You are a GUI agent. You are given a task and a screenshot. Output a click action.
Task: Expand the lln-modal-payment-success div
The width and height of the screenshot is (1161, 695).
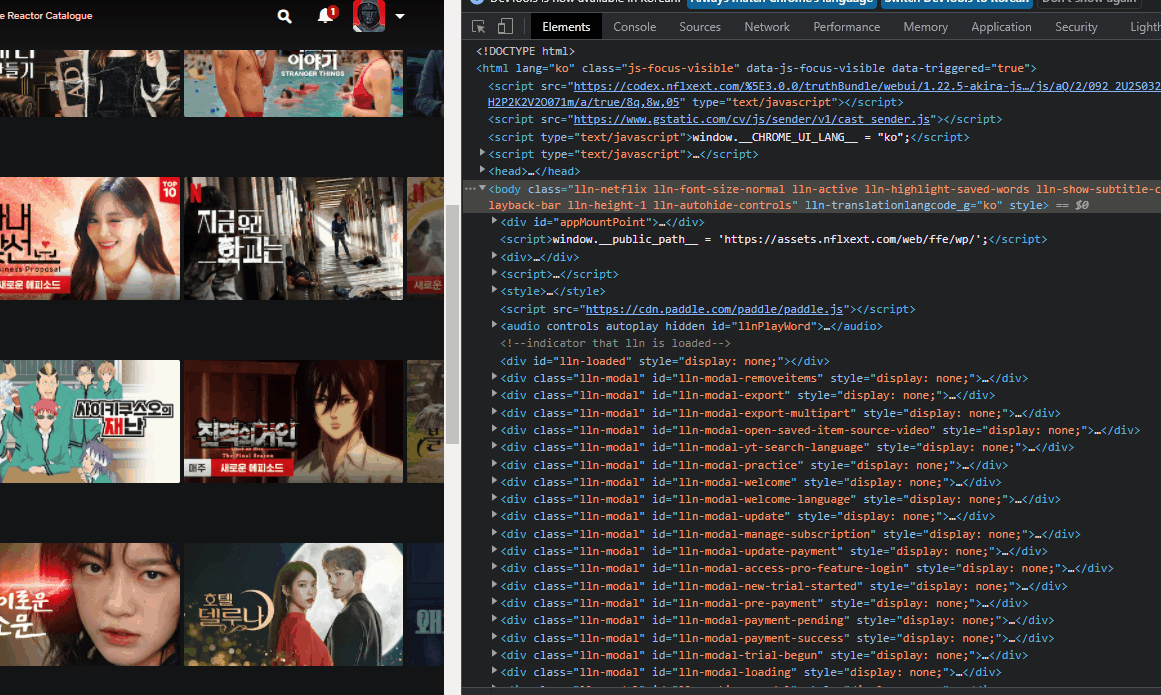(x=494, y=637)
